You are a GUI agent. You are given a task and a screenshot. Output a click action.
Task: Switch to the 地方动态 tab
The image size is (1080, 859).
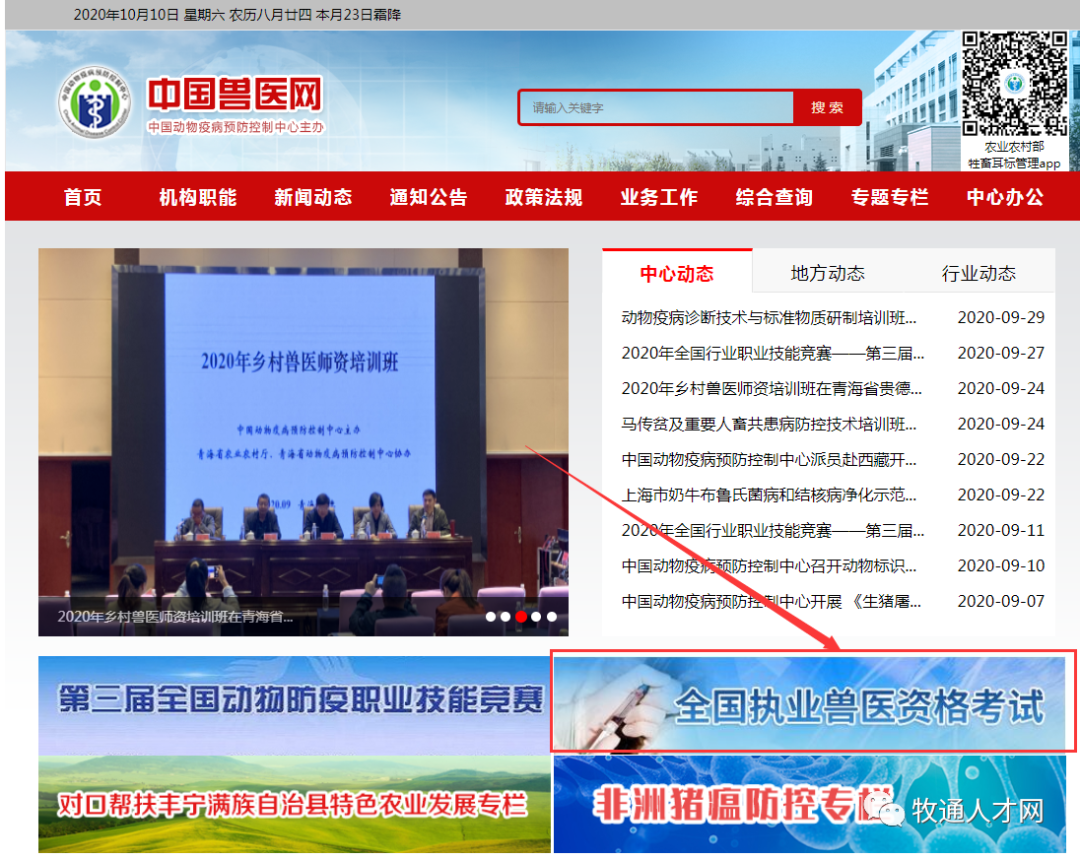827,273
